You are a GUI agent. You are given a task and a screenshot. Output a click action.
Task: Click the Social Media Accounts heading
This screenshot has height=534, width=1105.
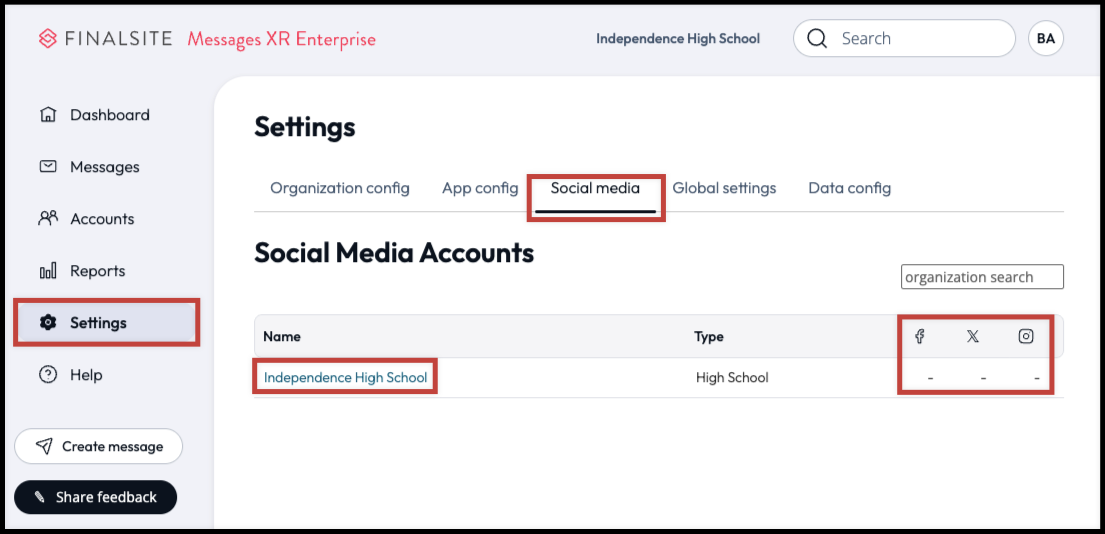(394, 253)
